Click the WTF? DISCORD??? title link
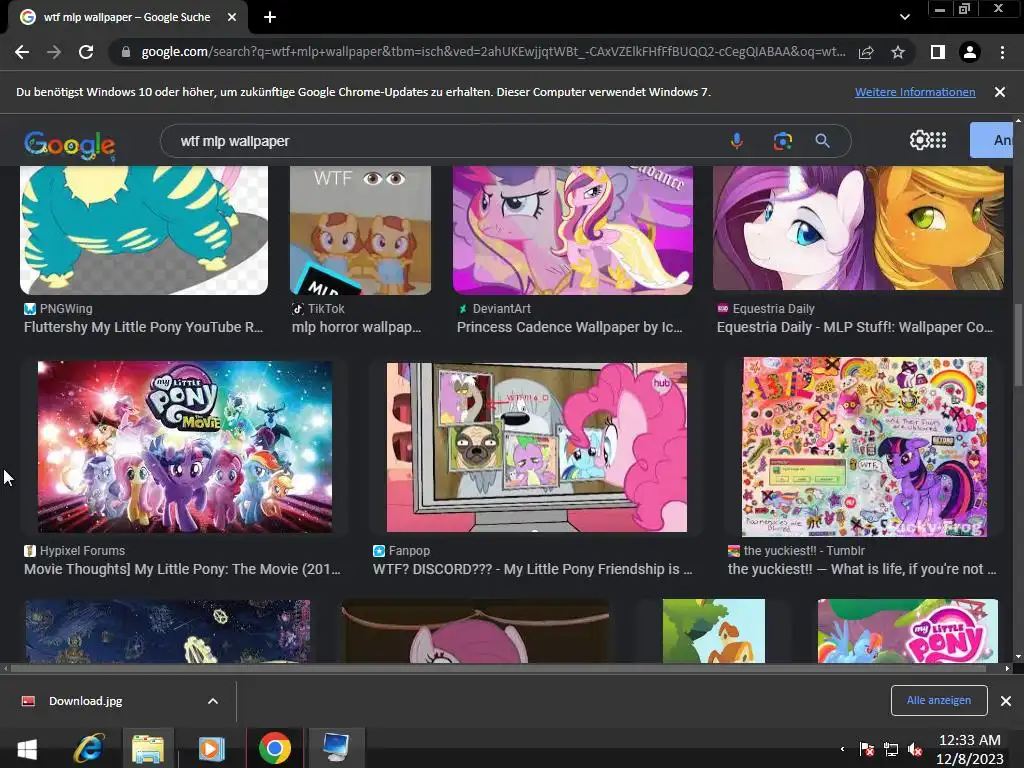This screenshot has width=1024, height=768. coord(532,569)
